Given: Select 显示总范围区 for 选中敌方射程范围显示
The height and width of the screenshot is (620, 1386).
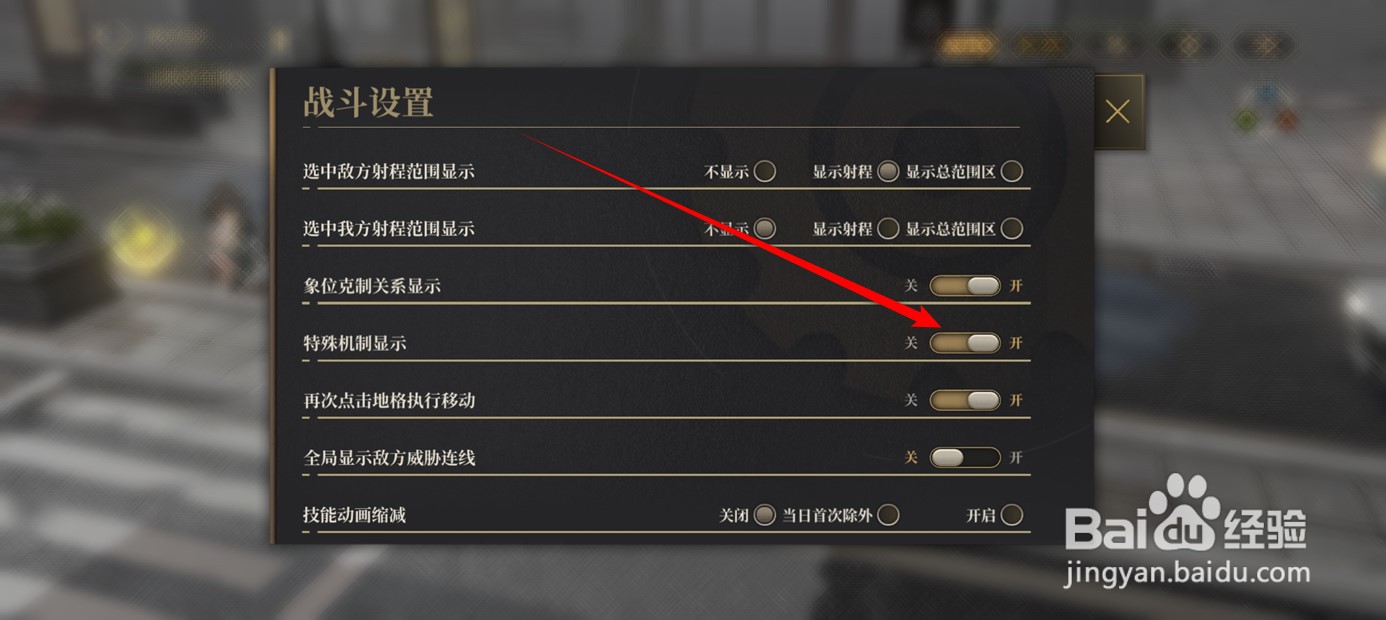Looking at the screenshot, I should [1012, 171].
